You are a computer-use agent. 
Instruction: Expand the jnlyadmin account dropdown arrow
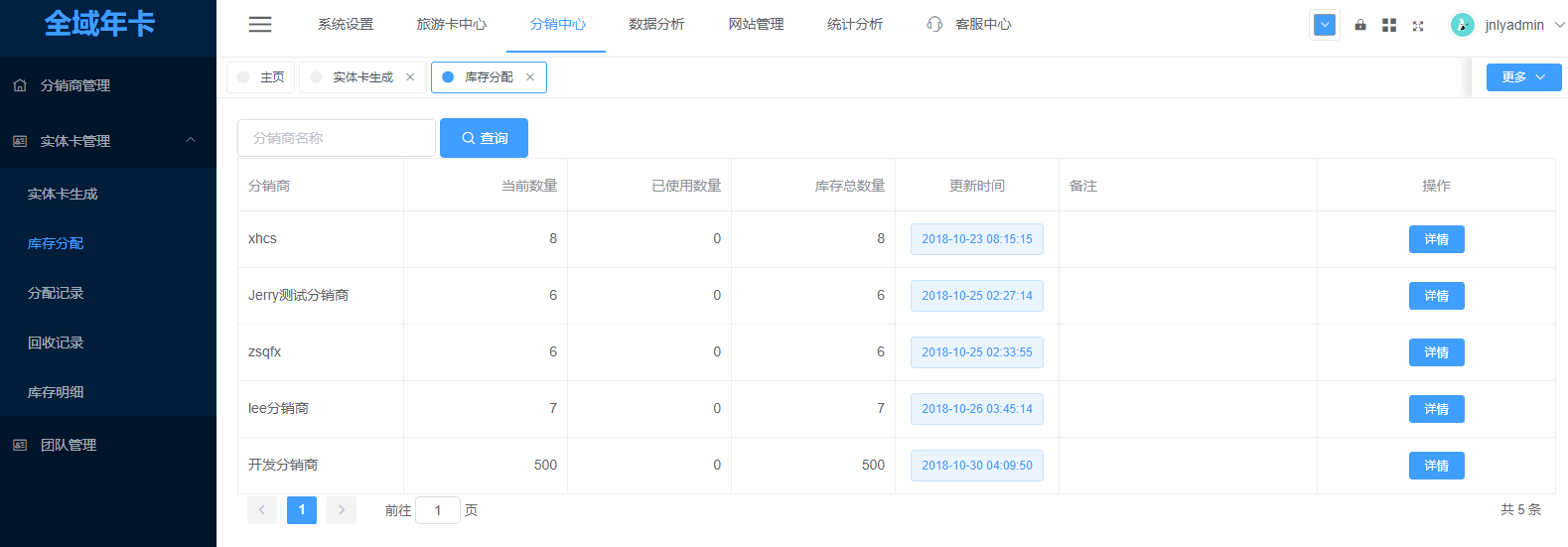pyautogui.click(x=1559, y=25)
